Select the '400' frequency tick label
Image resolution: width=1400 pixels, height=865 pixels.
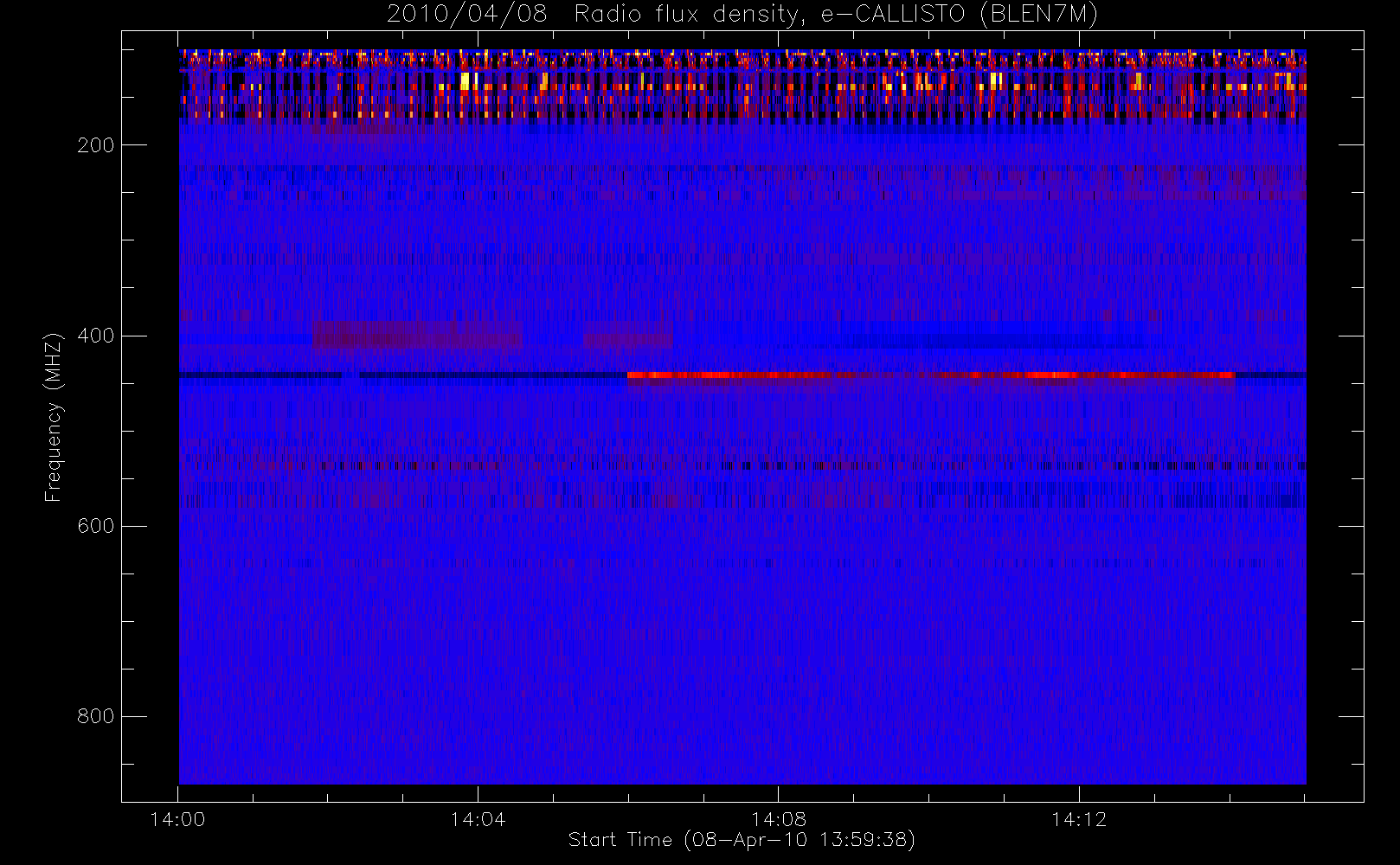(x=95, y=336)
